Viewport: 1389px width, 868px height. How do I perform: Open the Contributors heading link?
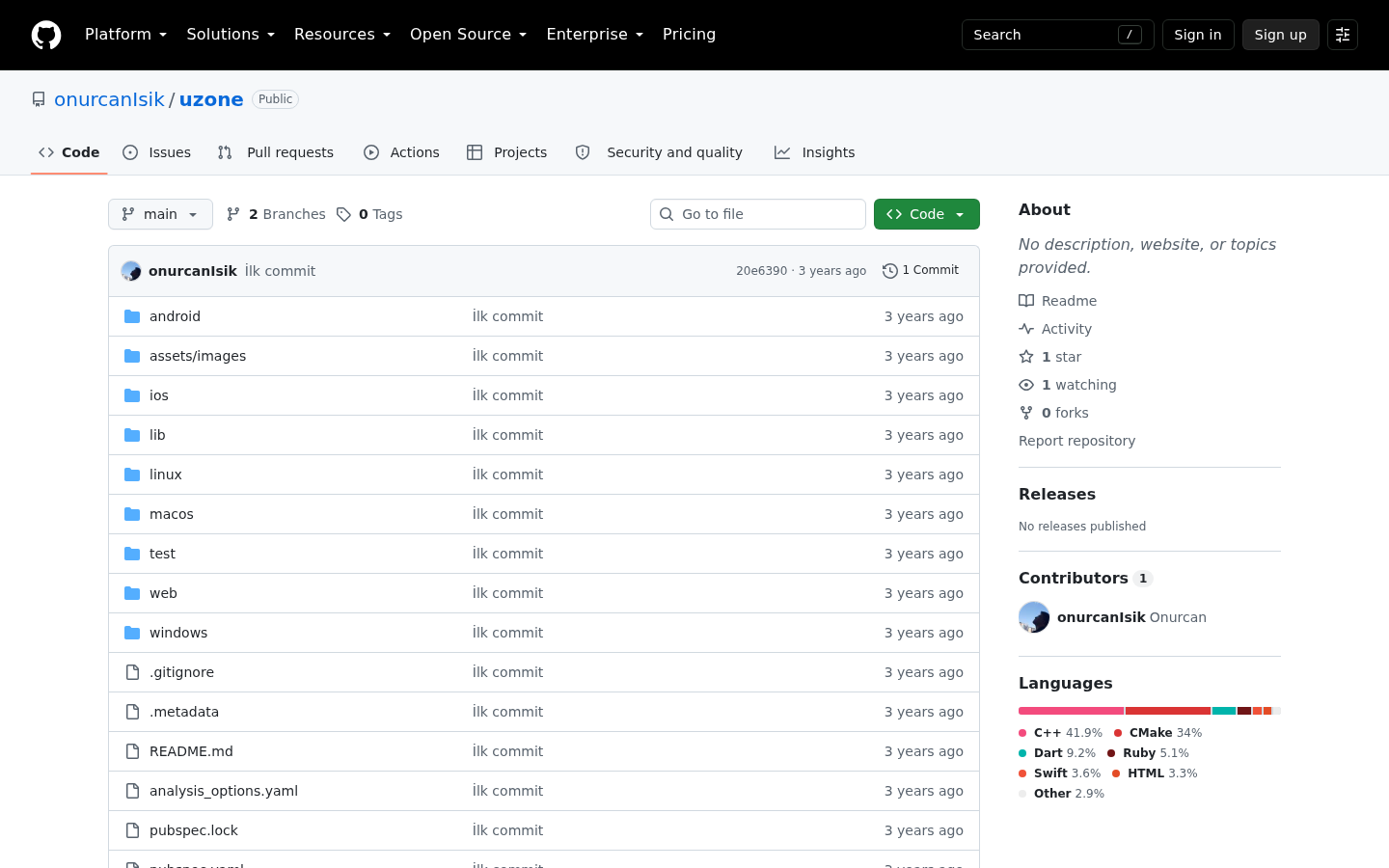coord(1085,578)
